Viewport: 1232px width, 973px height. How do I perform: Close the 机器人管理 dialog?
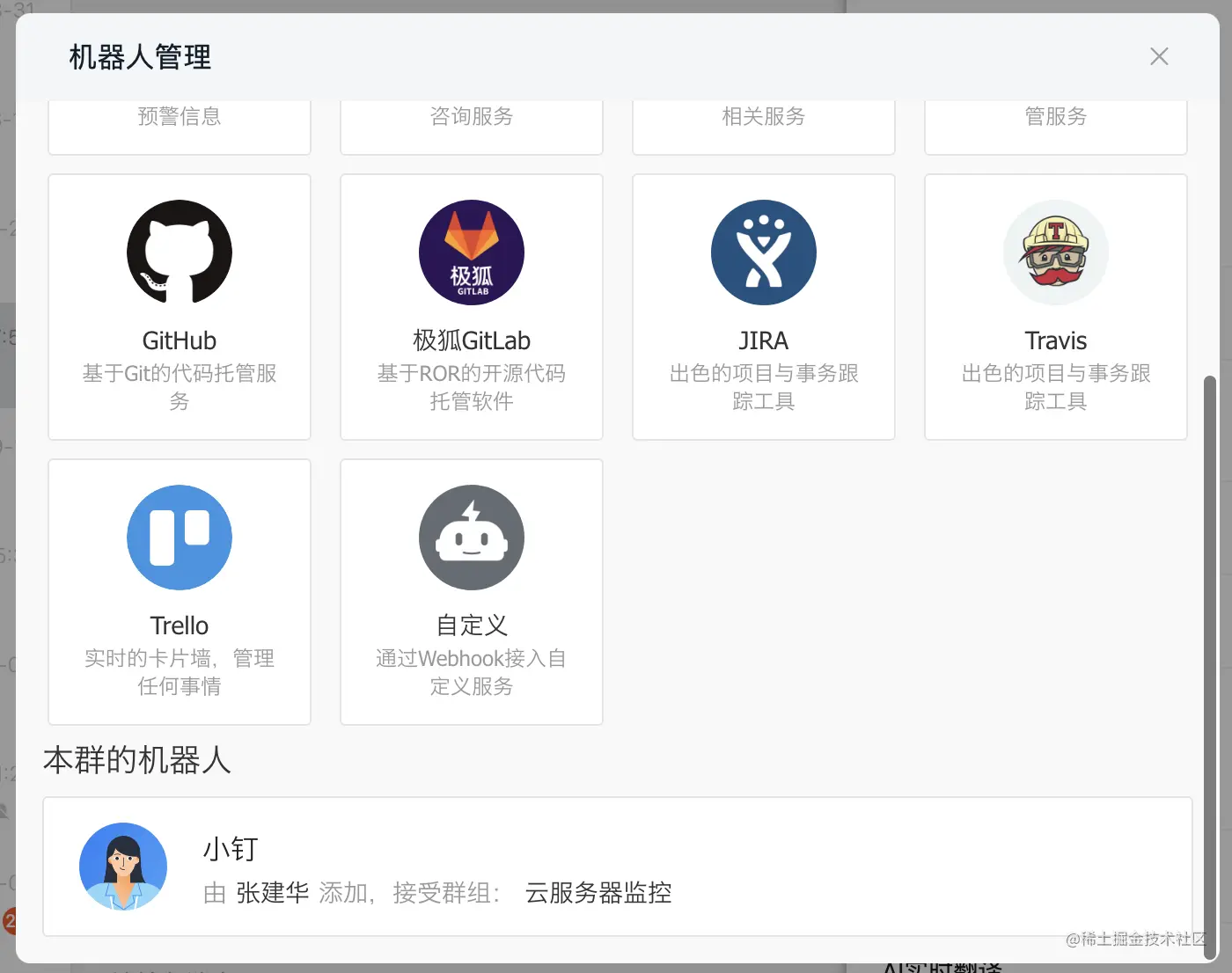(x=1159, y=56)
